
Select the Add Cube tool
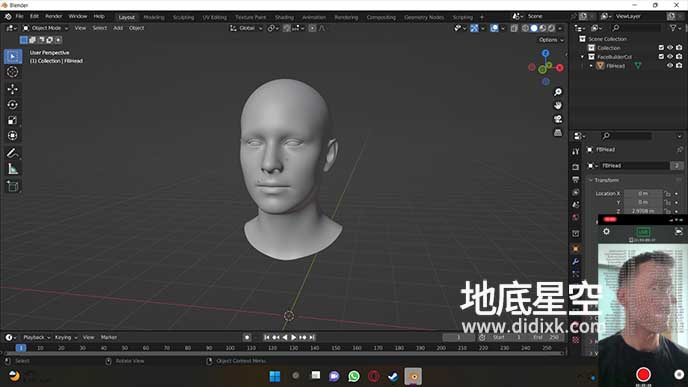click(x=13, y=186)
